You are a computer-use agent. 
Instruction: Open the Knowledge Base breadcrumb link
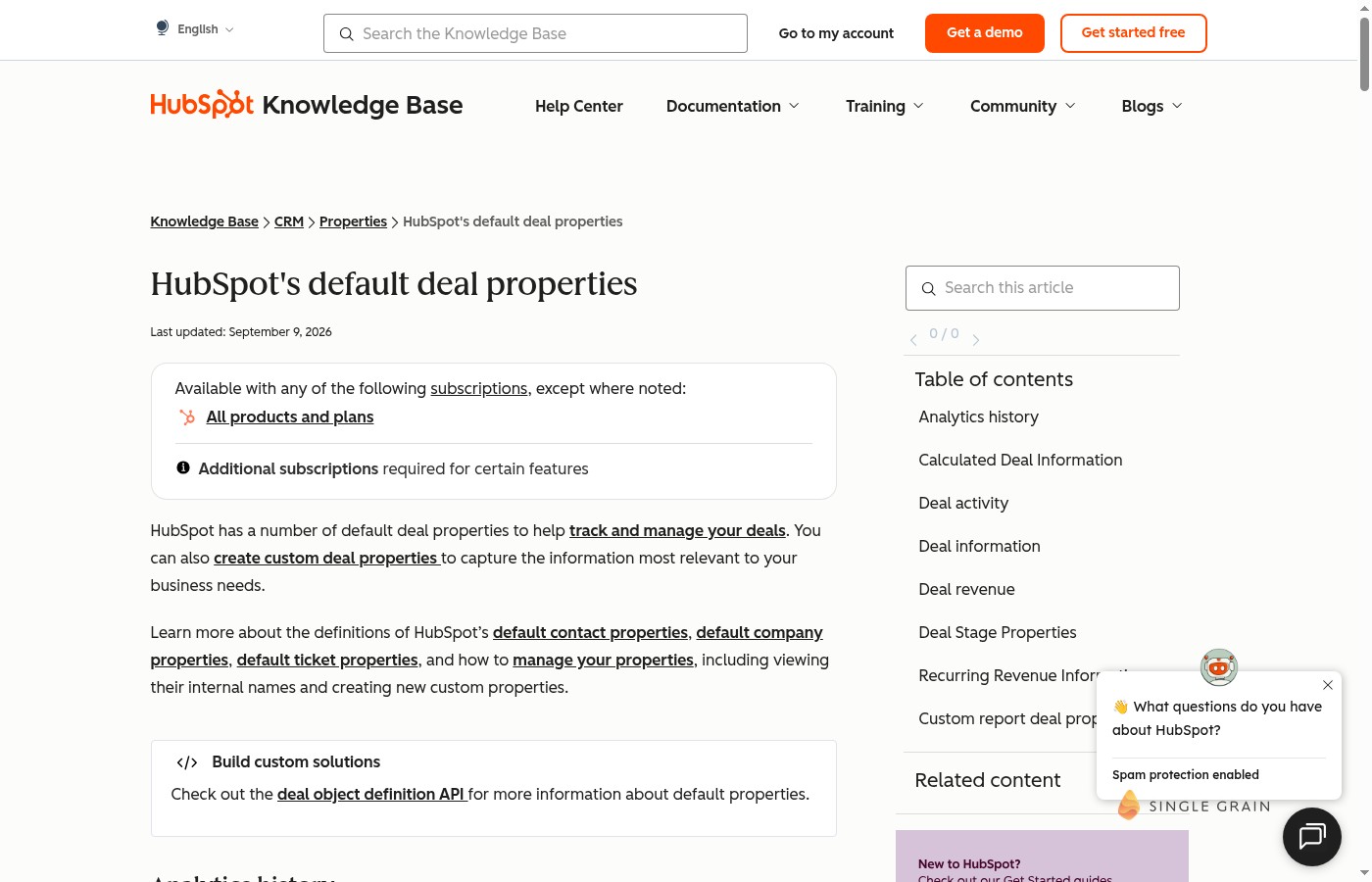click(204, 221)
